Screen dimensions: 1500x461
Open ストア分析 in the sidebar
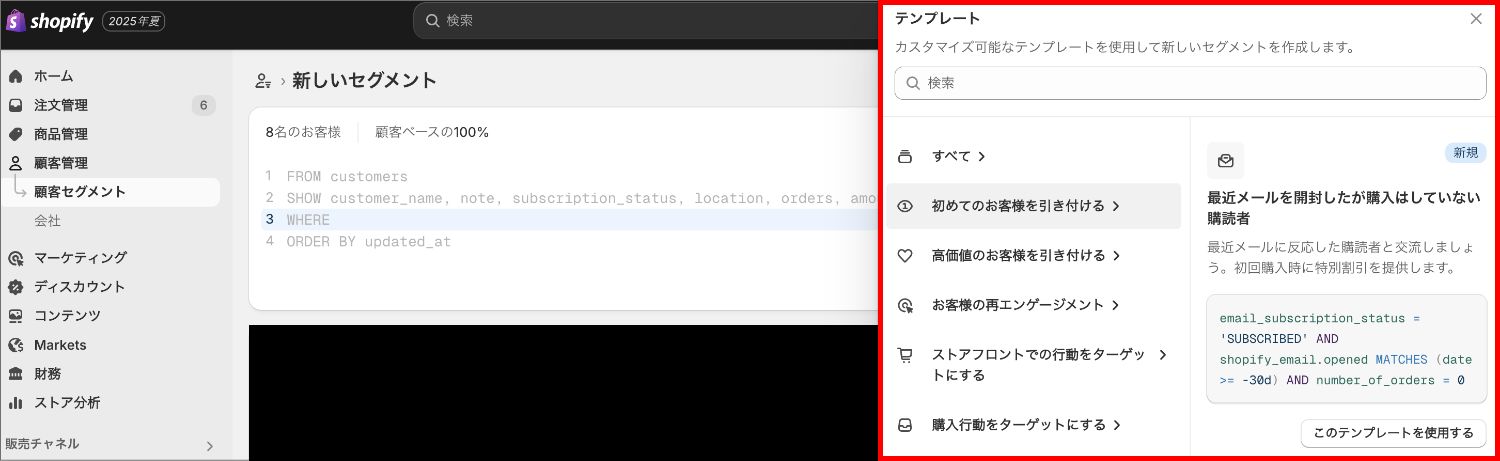pos(66,403)
